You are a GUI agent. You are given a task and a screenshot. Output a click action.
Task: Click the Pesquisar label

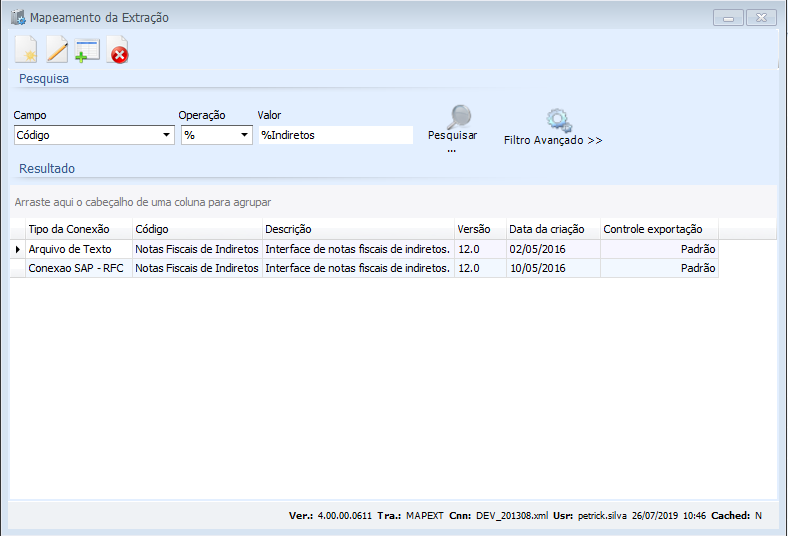click(x=452, y=135)
